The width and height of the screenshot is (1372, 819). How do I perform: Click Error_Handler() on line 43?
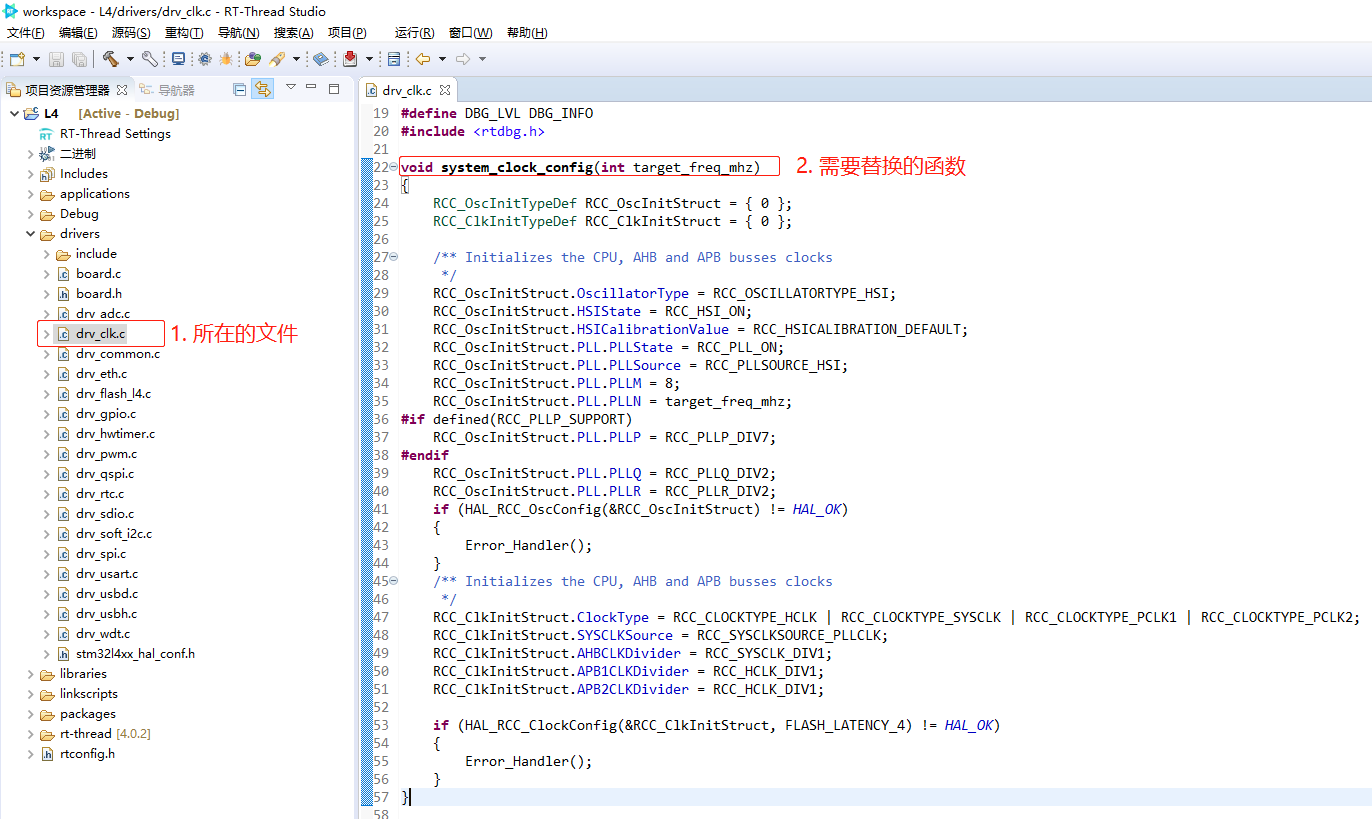(529, 545)
